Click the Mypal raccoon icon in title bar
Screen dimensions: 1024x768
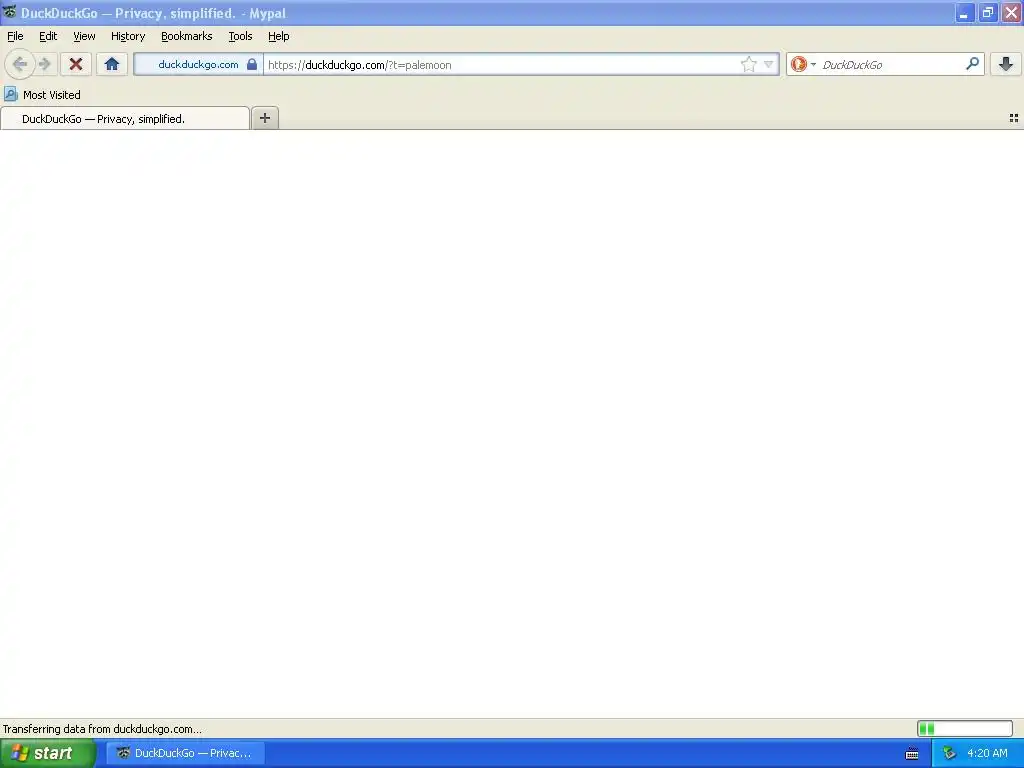9,12
